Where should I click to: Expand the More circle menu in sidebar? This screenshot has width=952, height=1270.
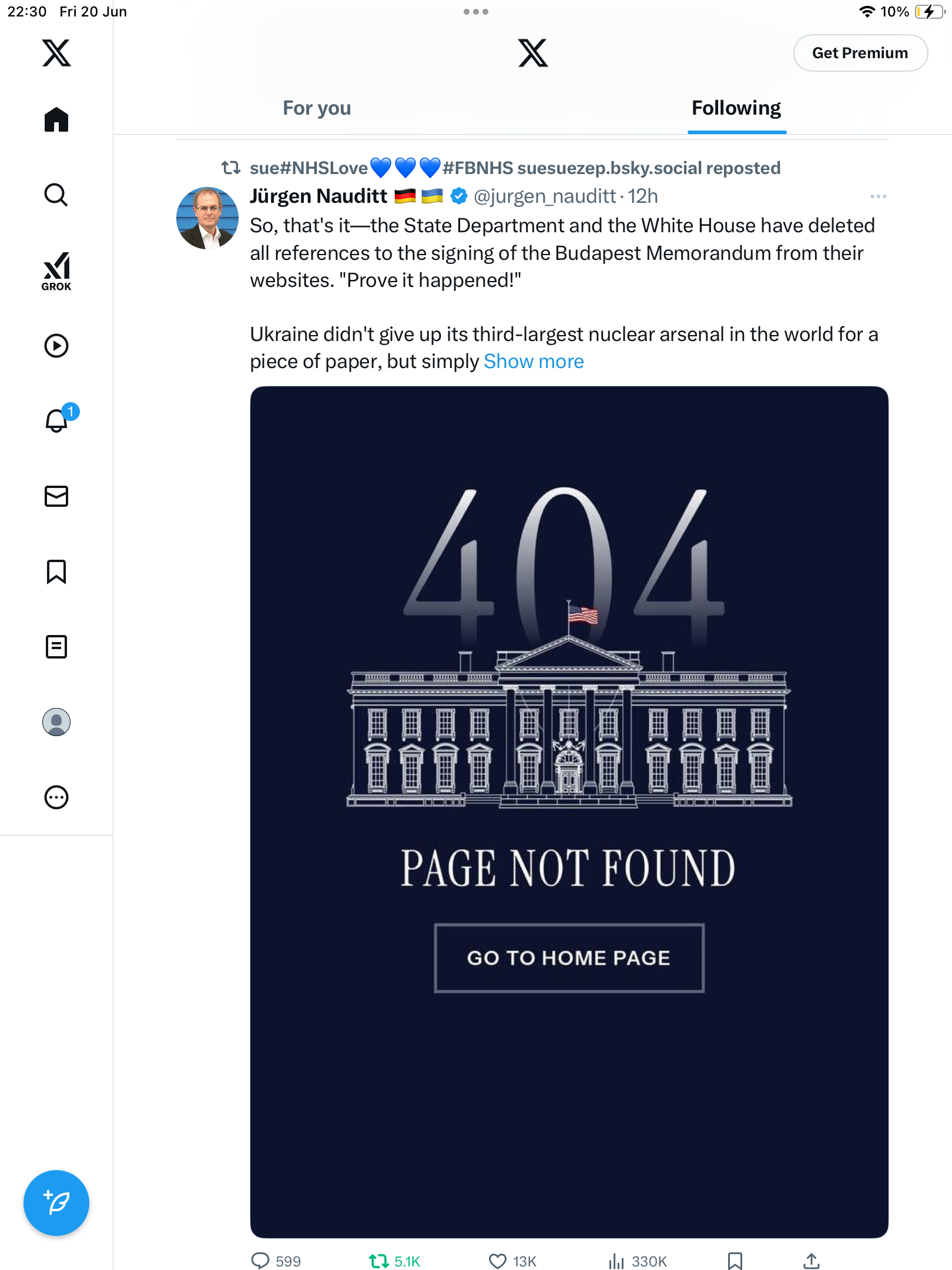click(56, 797)
